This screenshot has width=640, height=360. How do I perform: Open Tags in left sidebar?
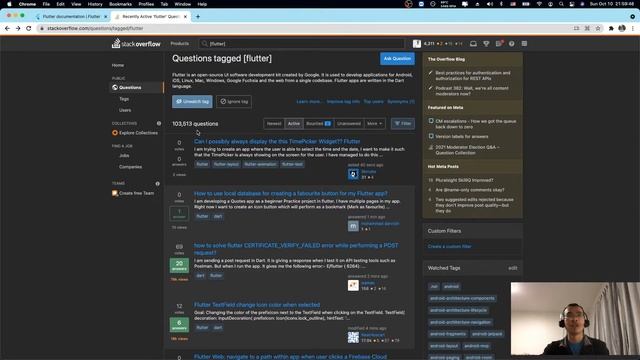(x=124, y=99)
